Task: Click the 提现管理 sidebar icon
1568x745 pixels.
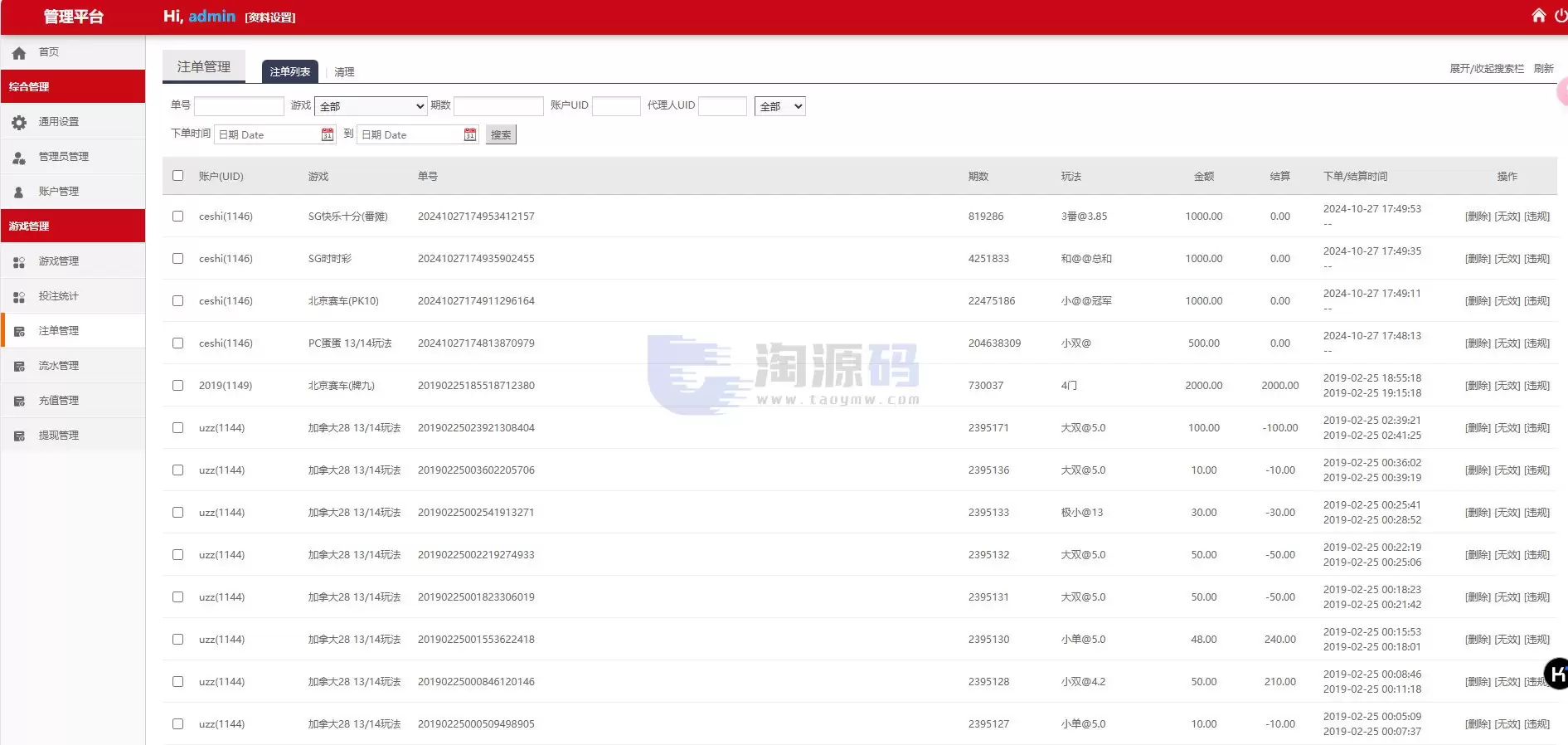Action: click(x=18, y=436)
